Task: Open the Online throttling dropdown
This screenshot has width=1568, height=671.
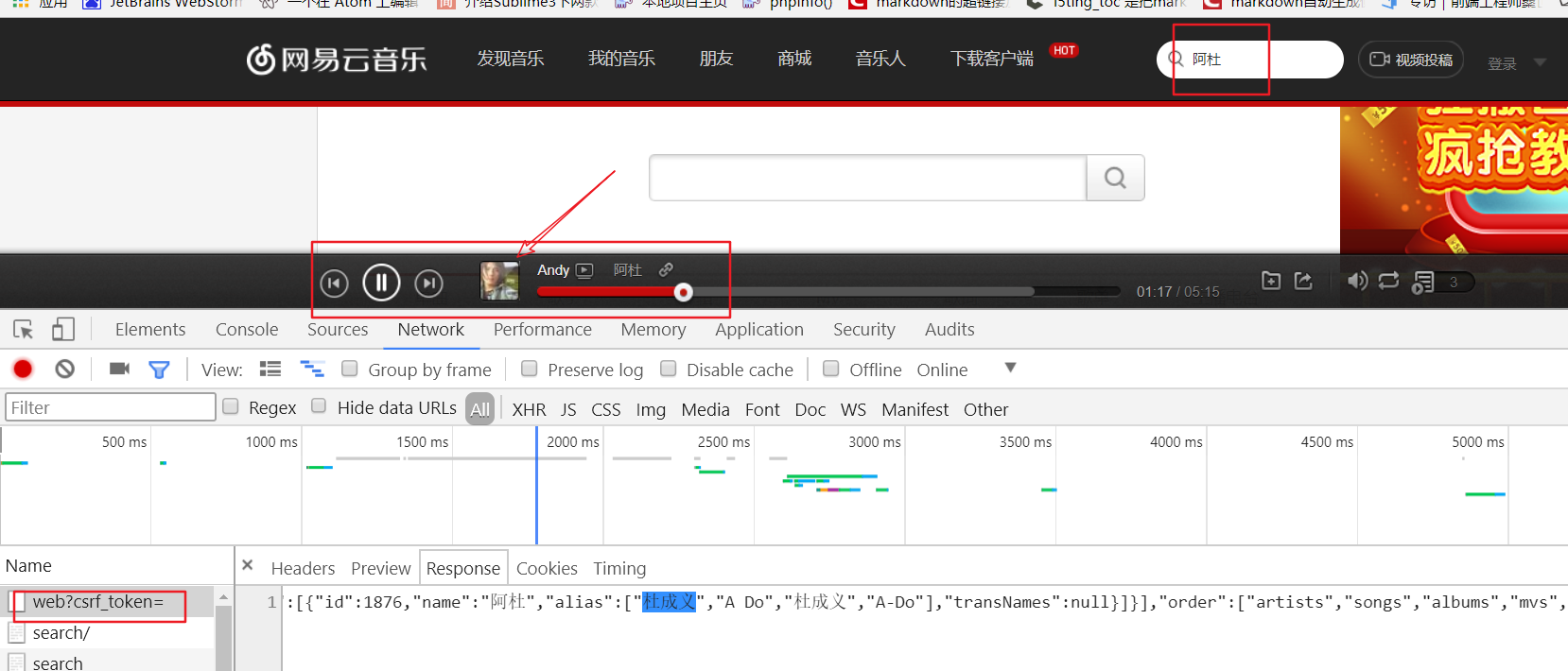Action: [x=1010, y=369]
